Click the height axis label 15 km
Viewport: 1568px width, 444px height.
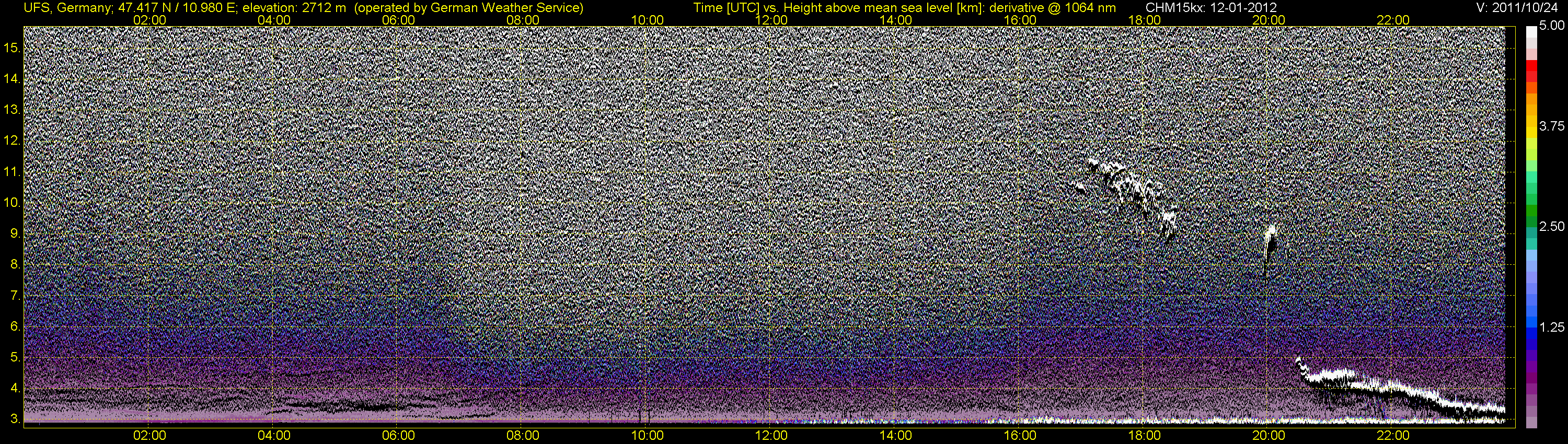[12, 48]
